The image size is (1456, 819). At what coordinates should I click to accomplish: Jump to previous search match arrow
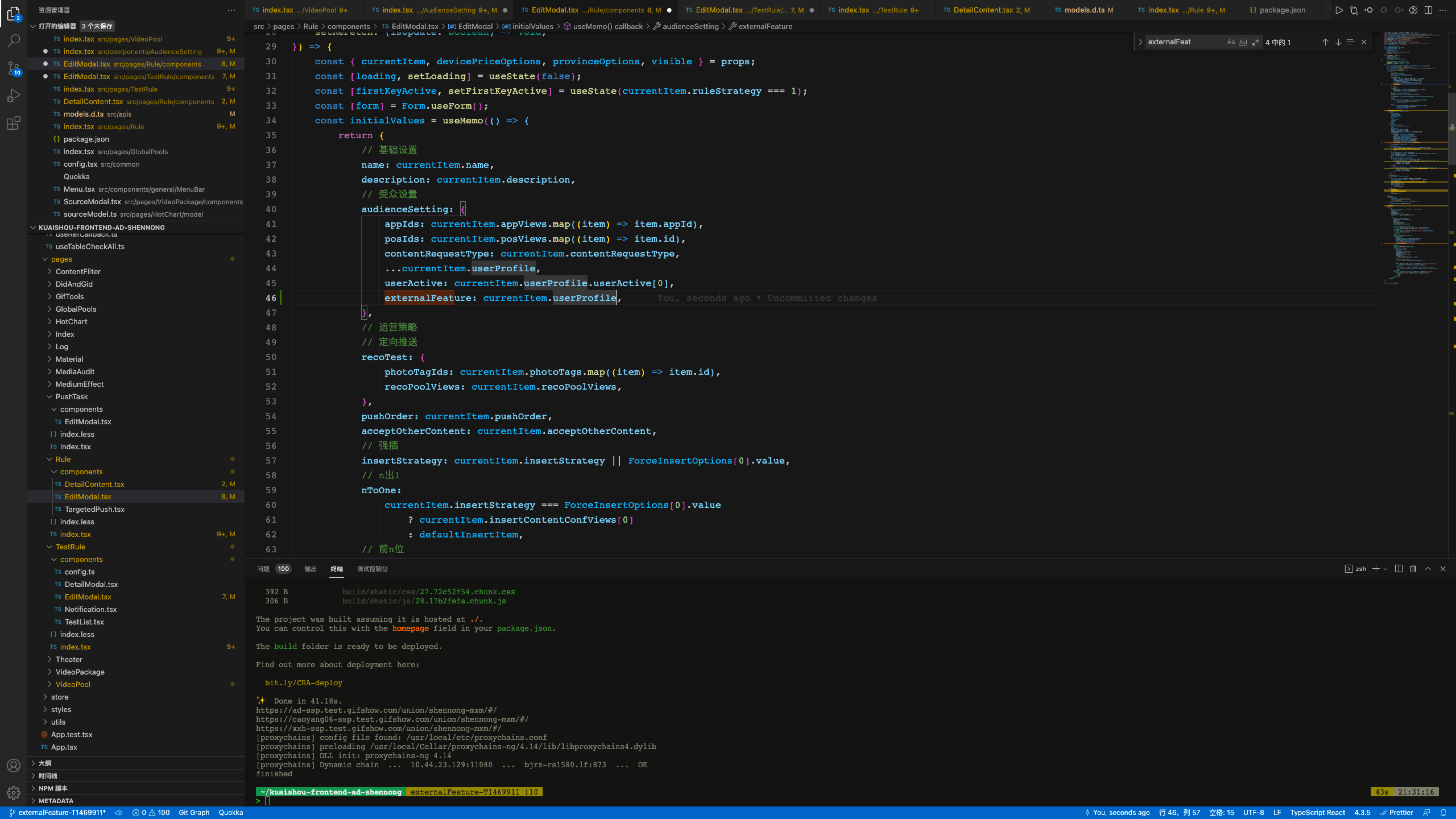point(1325,42)
